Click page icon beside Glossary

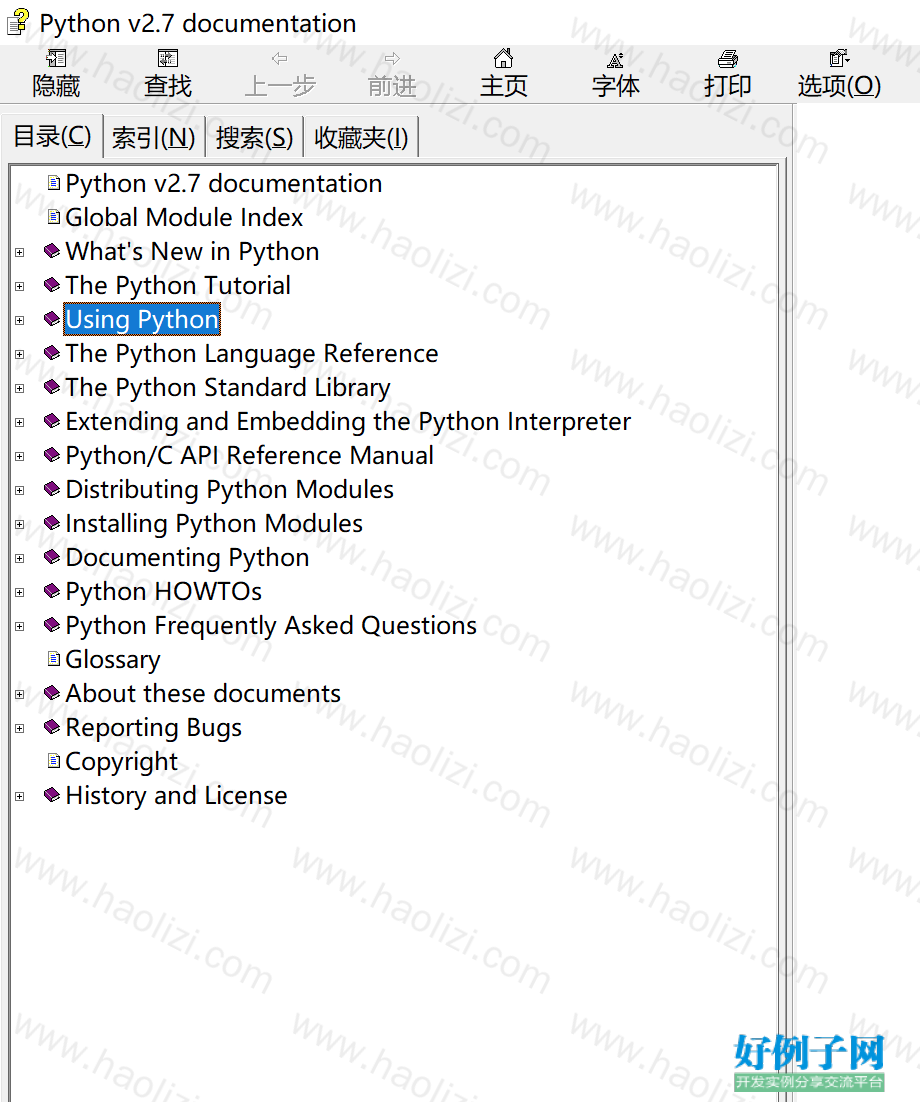(x=53, y=659)
